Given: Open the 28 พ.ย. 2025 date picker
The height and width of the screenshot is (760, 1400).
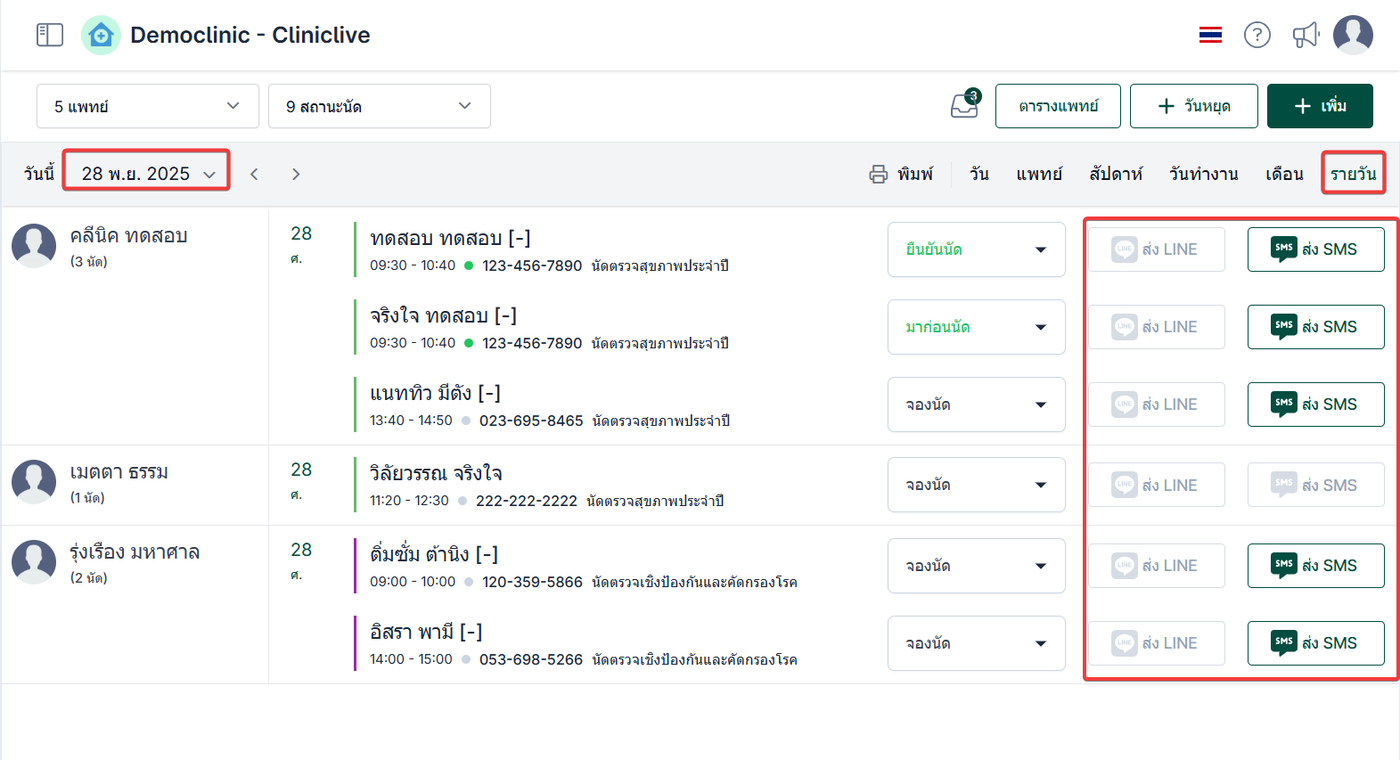Looking at the screenshot, I should coord(148,174).
